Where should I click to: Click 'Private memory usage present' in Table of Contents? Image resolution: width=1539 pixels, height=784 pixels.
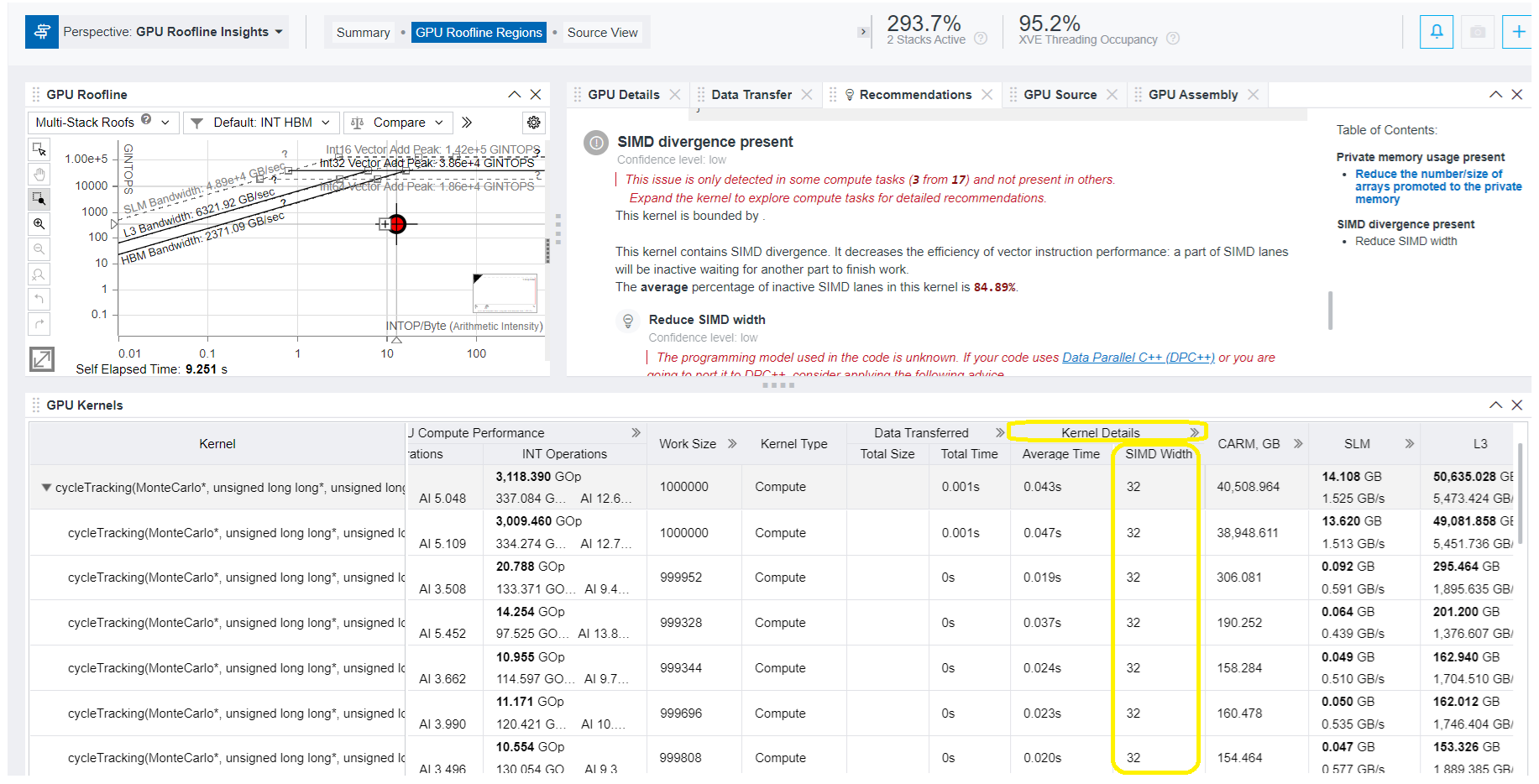(1421, 157)
